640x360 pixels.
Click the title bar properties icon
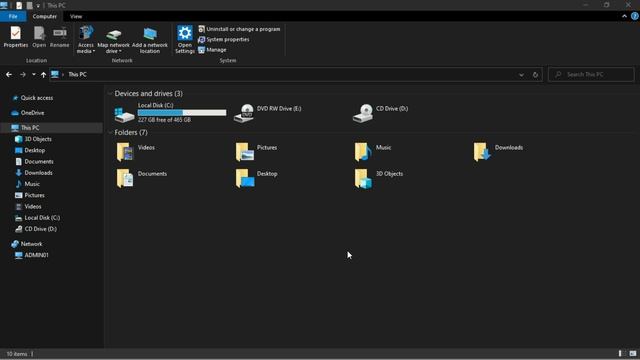19,5
